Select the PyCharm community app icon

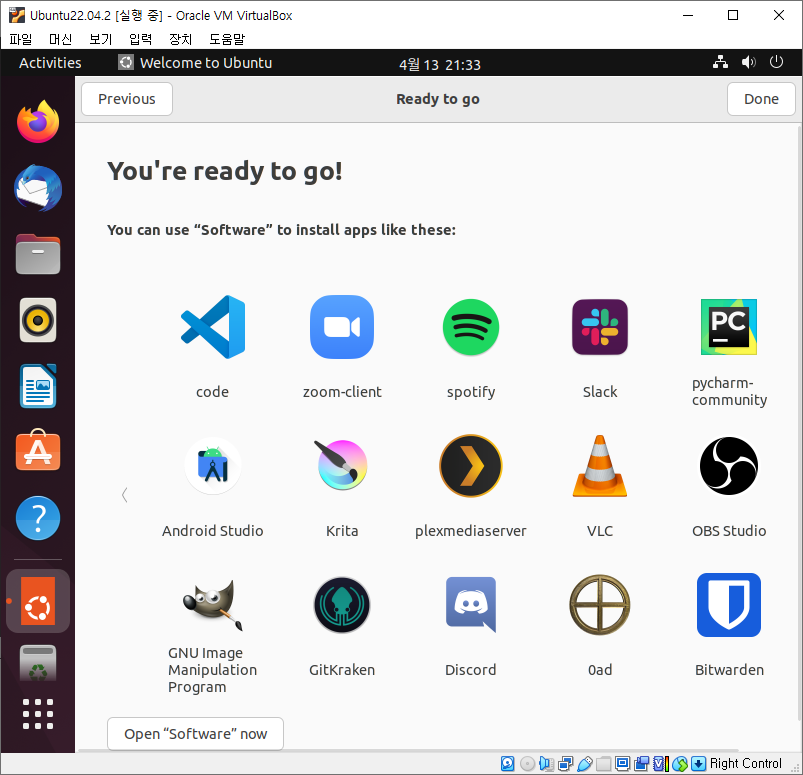point(729,327)
